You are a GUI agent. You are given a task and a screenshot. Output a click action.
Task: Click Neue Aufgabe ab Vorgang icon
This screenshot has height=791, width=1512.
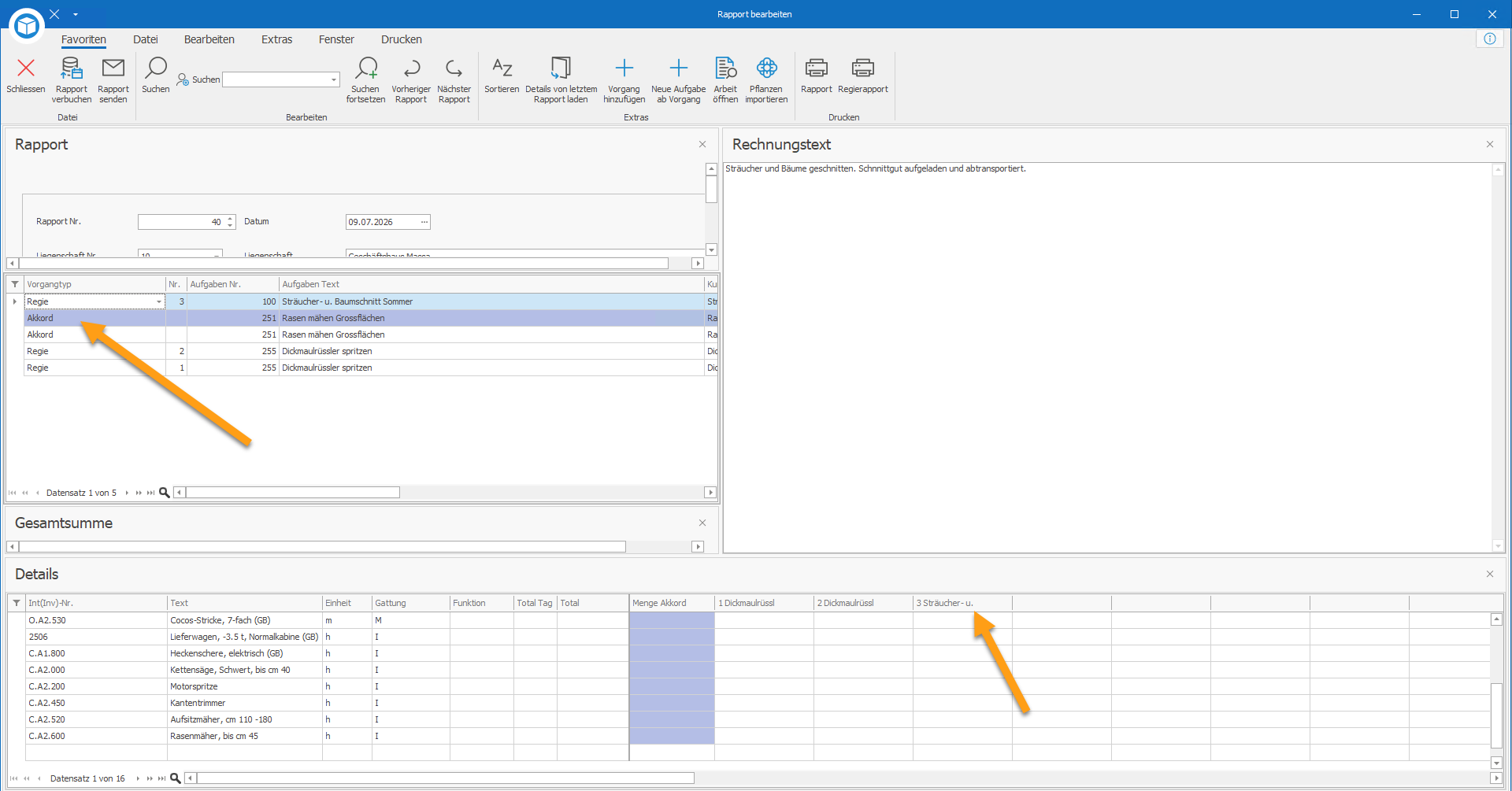679,68
